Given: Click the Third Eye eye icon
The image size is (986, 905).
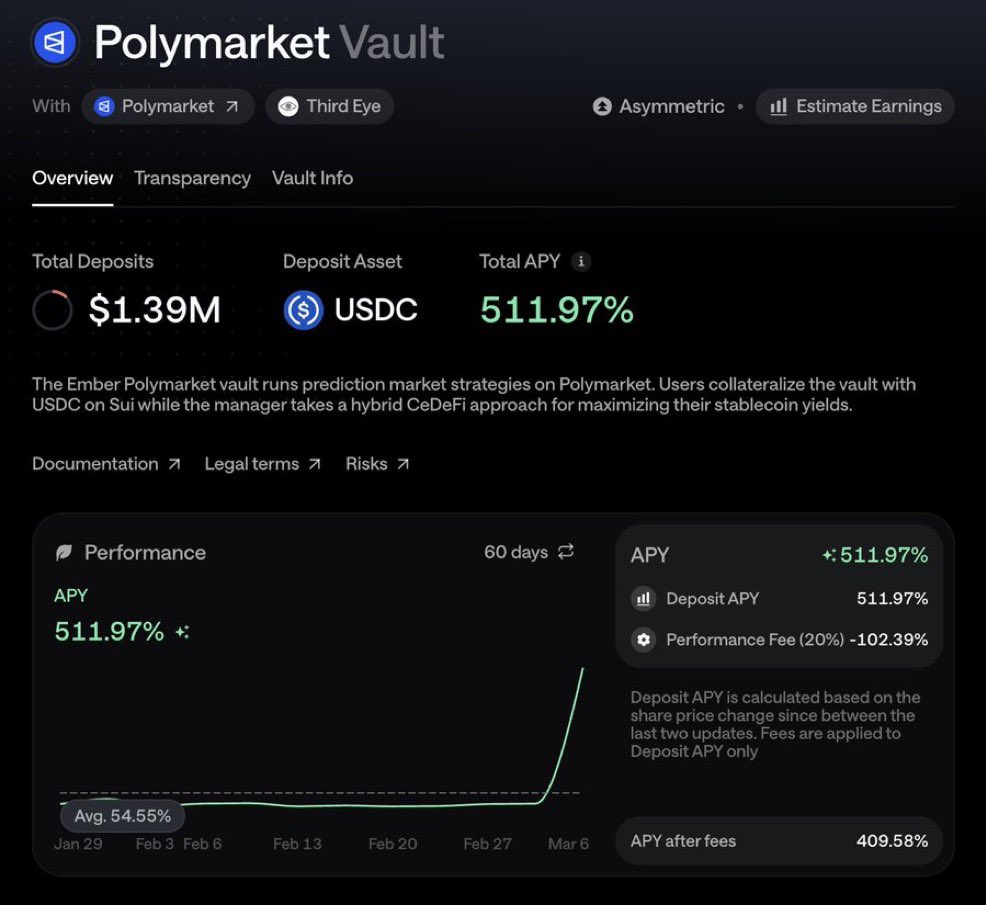Looking at the screenshot, I should coord(288,106).
